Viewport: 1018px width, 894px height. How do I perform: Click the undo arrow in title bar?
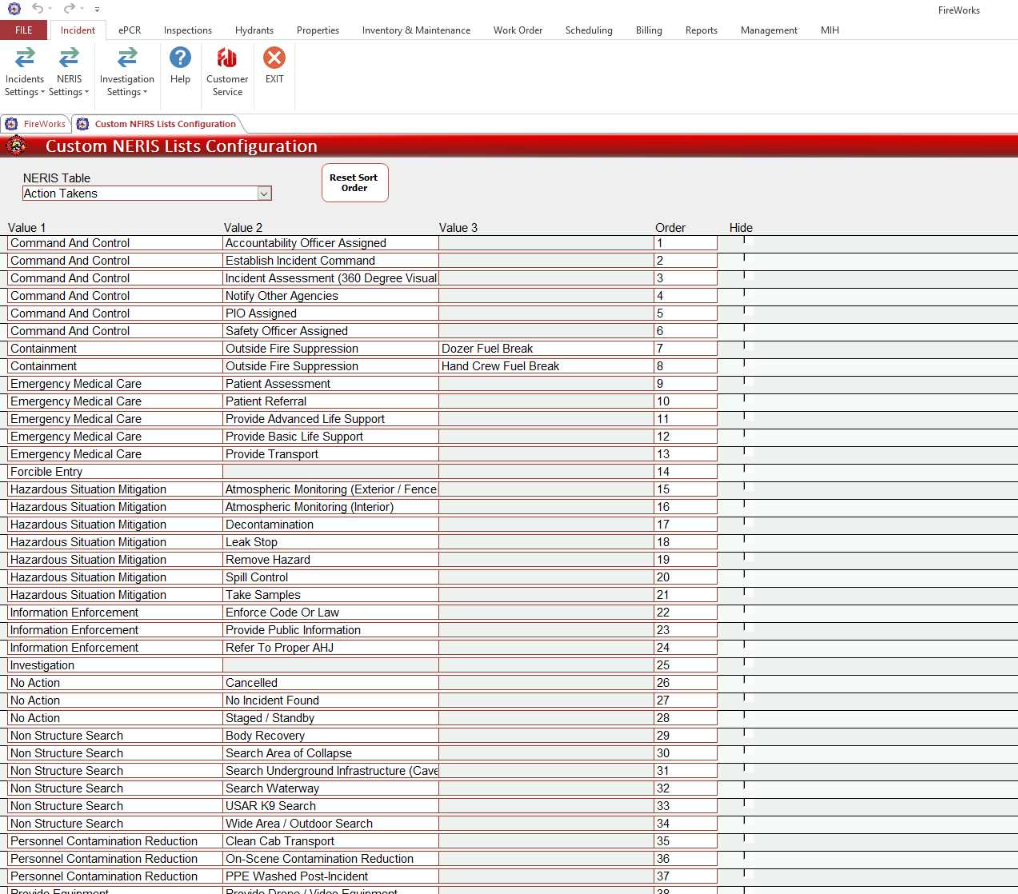pyautogui.click(x=38, y=9)
